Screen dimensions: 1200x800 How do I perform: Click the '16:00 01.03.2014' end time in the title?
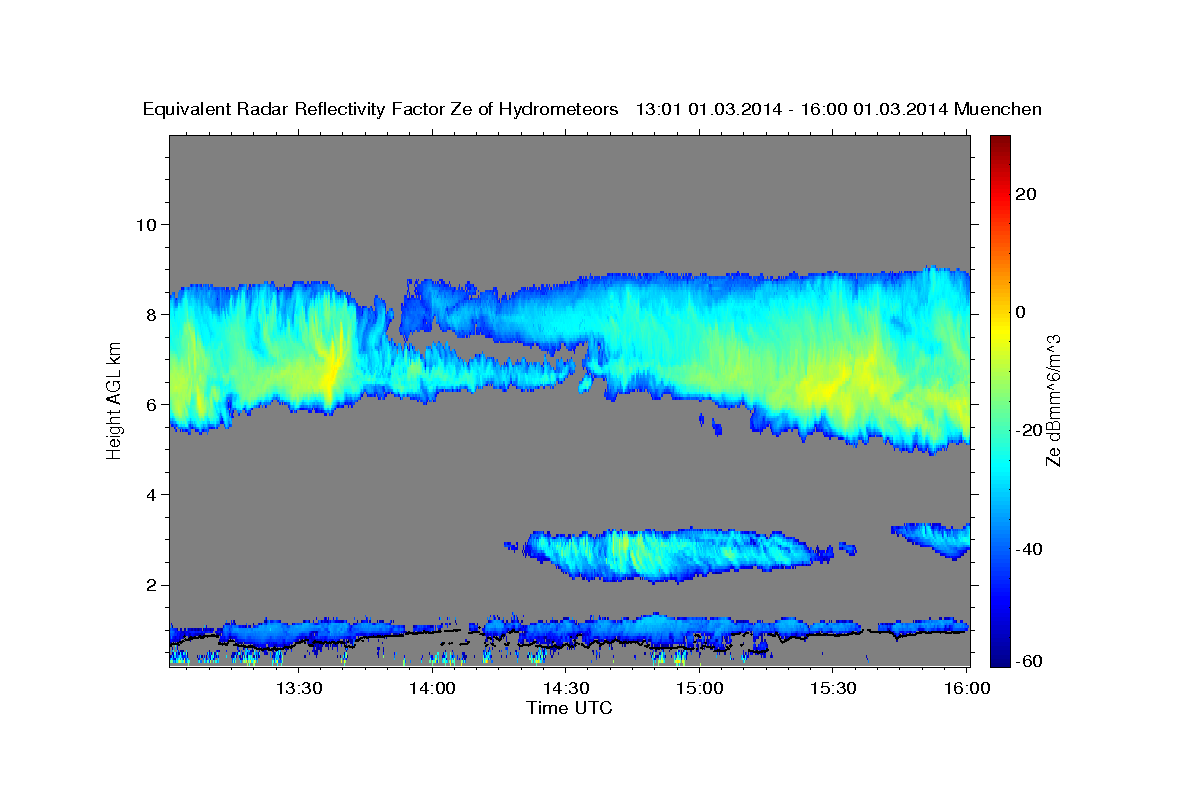(877, 110)
